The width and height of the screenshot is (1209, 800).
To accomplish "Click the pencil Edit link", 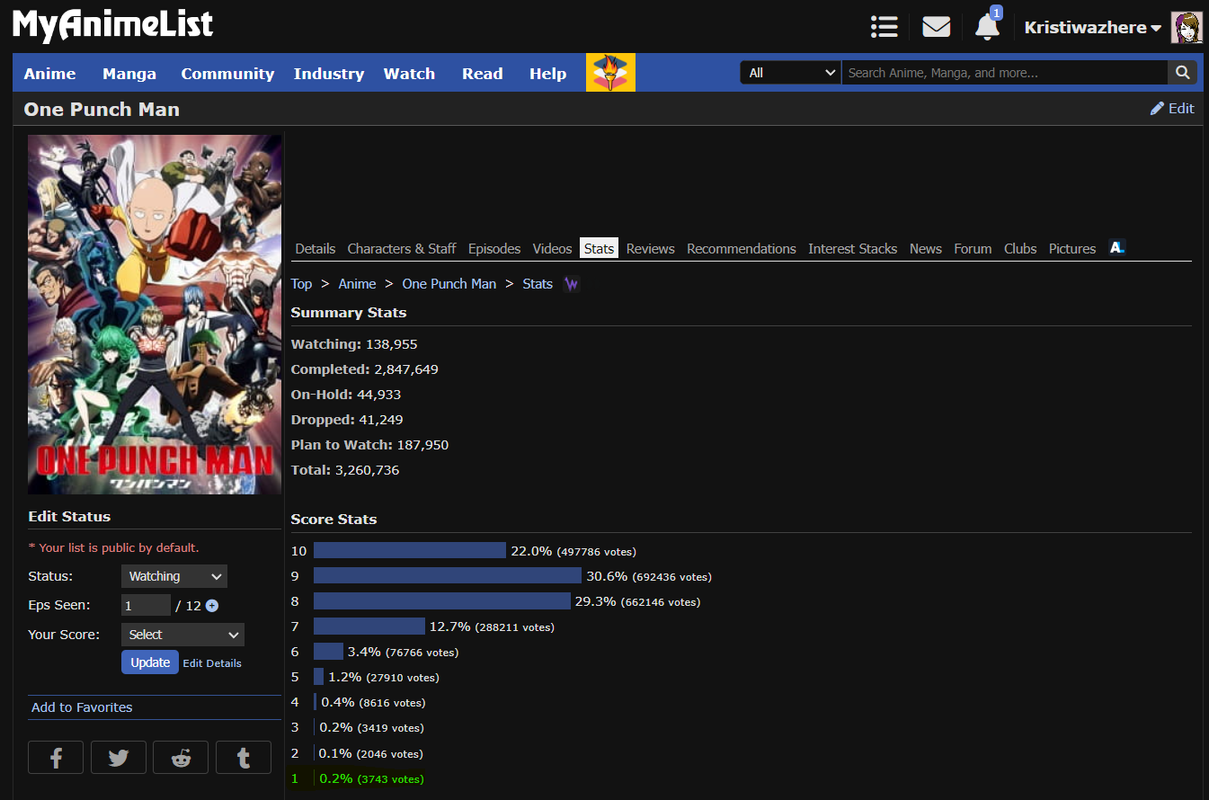I will coord(1172,108).
